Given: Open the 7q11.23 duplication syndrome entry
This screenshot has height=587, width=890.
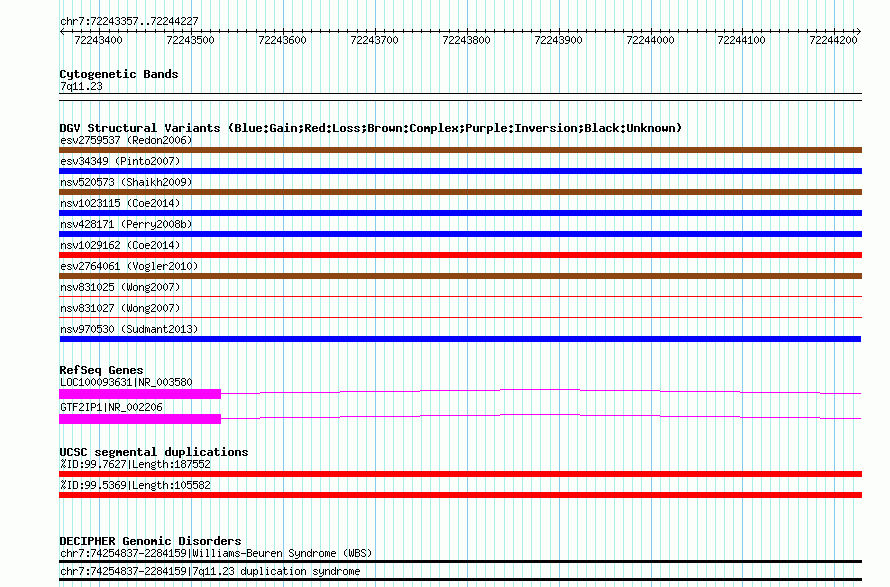Looking at the screenshot, I should pos(210,572).
